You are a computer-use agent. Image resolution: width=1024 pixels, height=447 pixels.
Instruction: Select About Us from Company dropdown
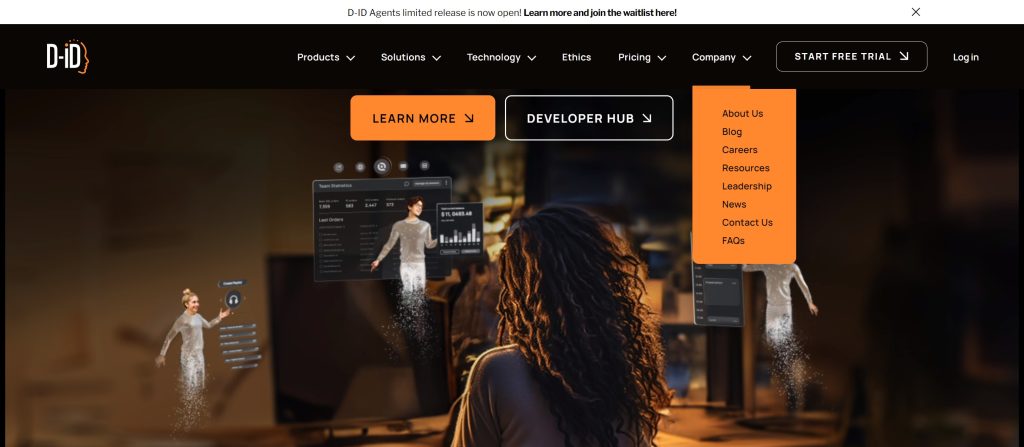point(743,113)
